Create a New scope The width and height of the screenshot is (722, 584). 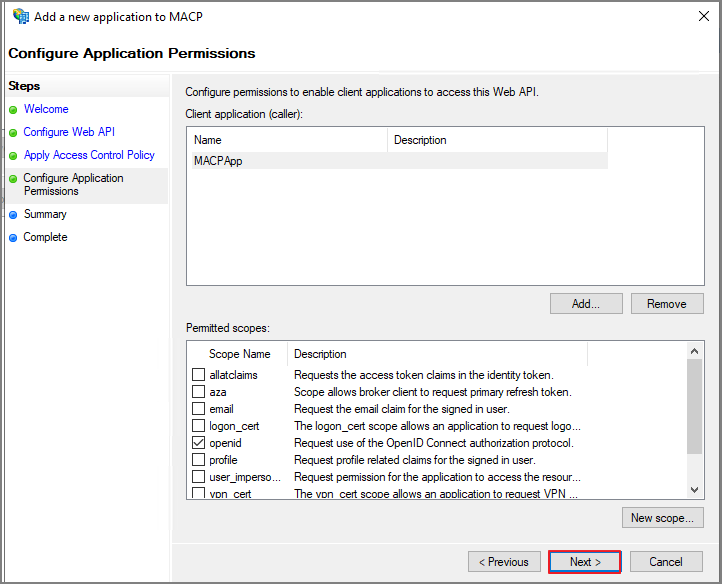coord(663,518)
